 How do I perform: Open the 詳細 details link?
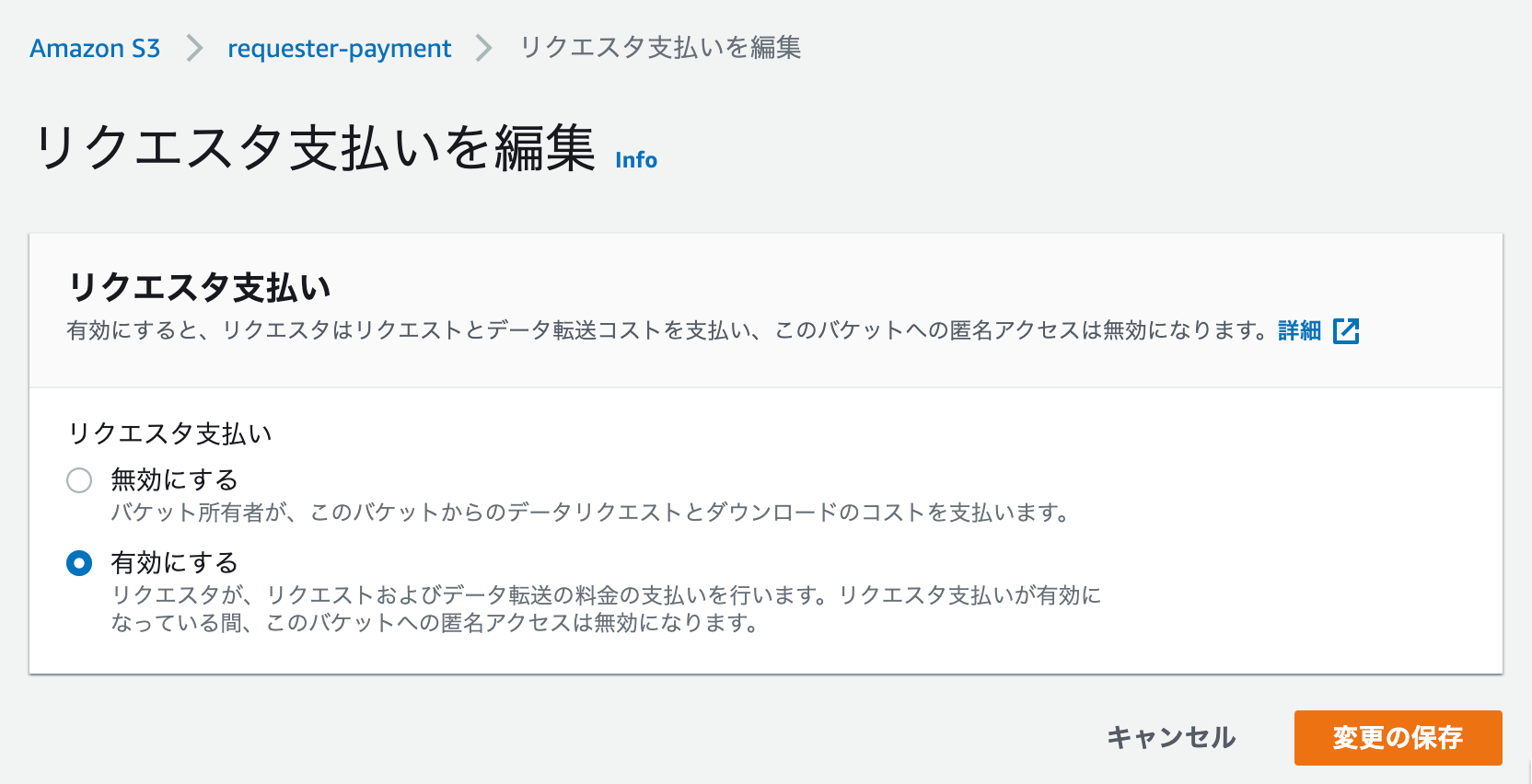1299,330
